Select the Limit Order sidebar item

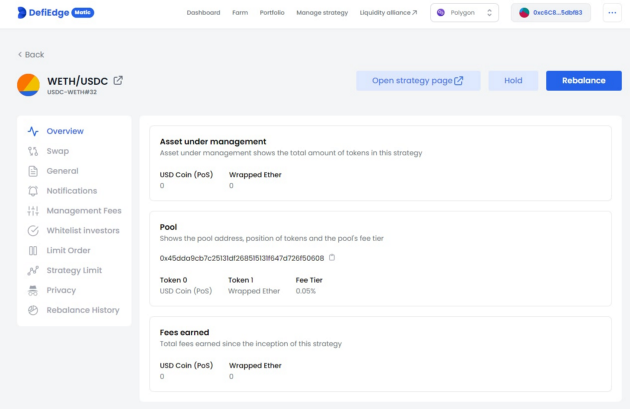(68, 250)
